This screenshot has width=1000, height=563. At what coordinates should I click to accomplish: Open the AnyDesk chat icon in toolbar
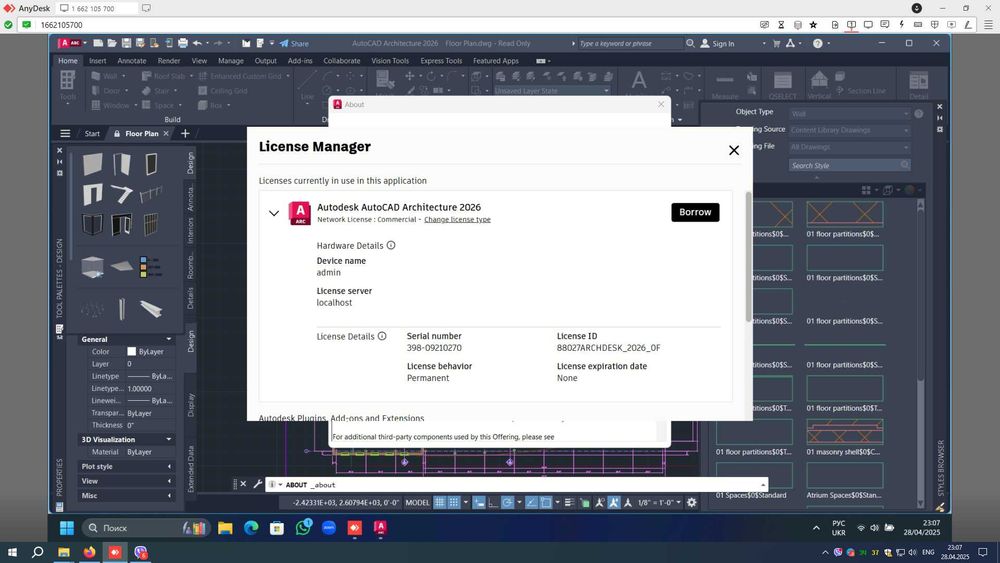(885, 25)
